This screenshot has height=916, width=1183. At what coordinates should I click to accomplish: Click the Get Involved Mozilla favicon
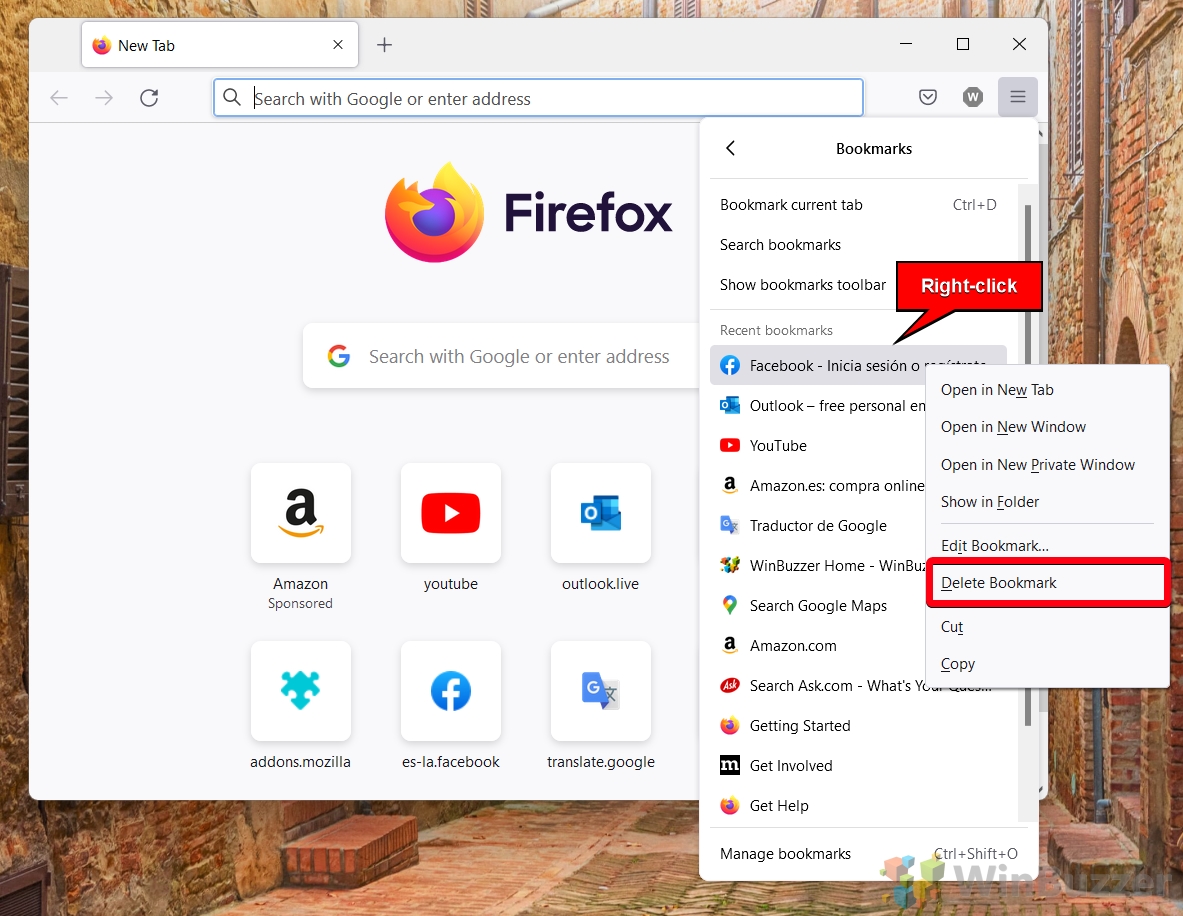[x=730, y=765]
